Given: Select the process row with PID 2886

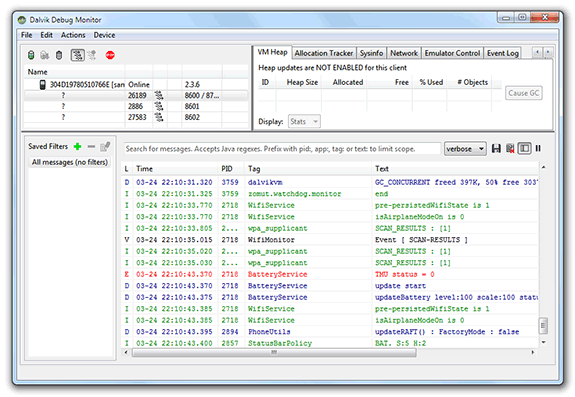Looking at the screenshot, I should 136,107.
